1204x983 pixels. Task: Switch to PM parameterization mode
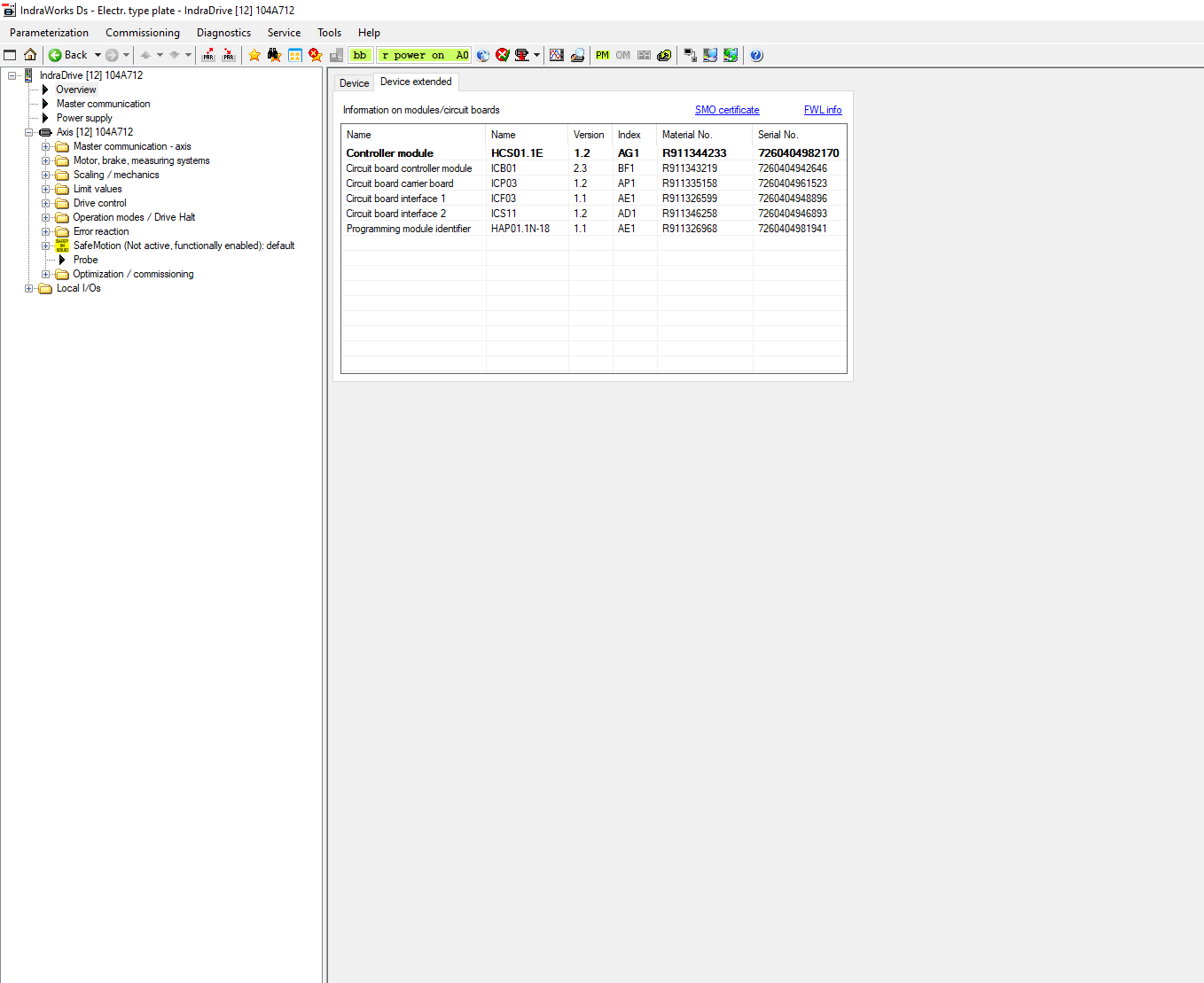tap(603, 55)
